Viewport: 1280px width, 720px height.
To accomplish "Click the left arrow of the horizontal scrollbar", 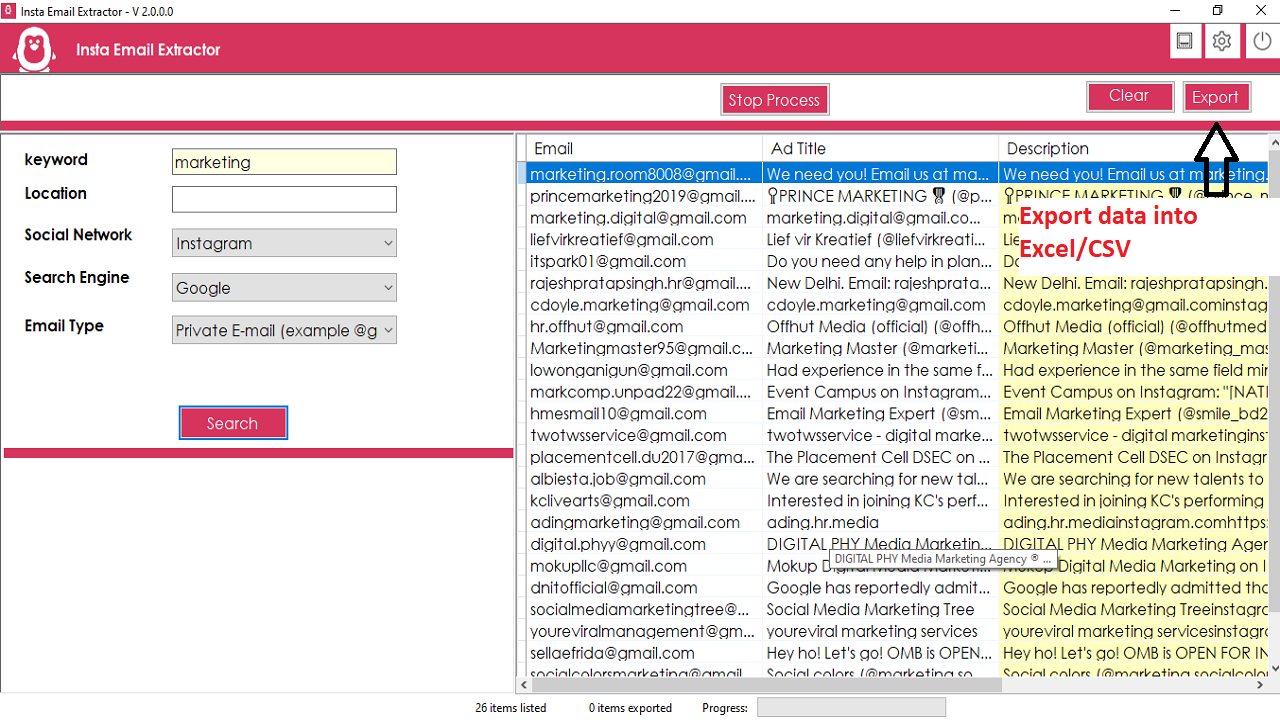I will coord(523,685).
